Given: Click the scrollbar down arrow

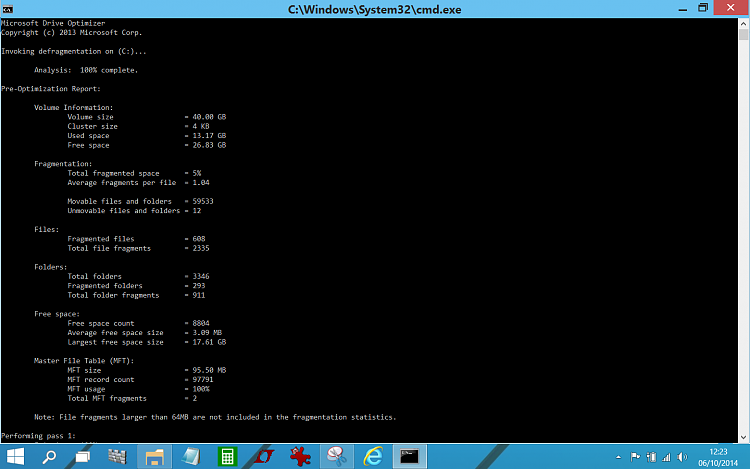Looking at the screenshot, I should (x=743, y=437).
